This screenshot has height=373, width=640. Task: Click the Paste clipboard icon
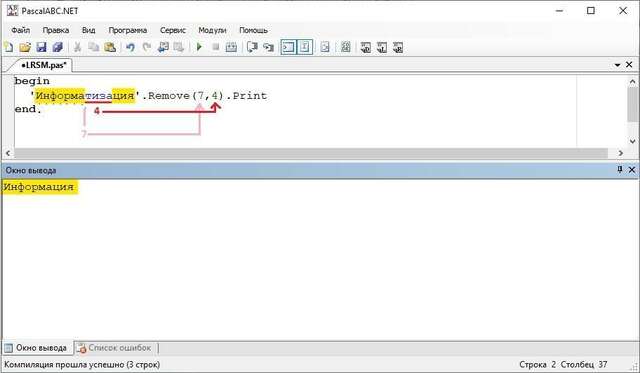[110, 47]
